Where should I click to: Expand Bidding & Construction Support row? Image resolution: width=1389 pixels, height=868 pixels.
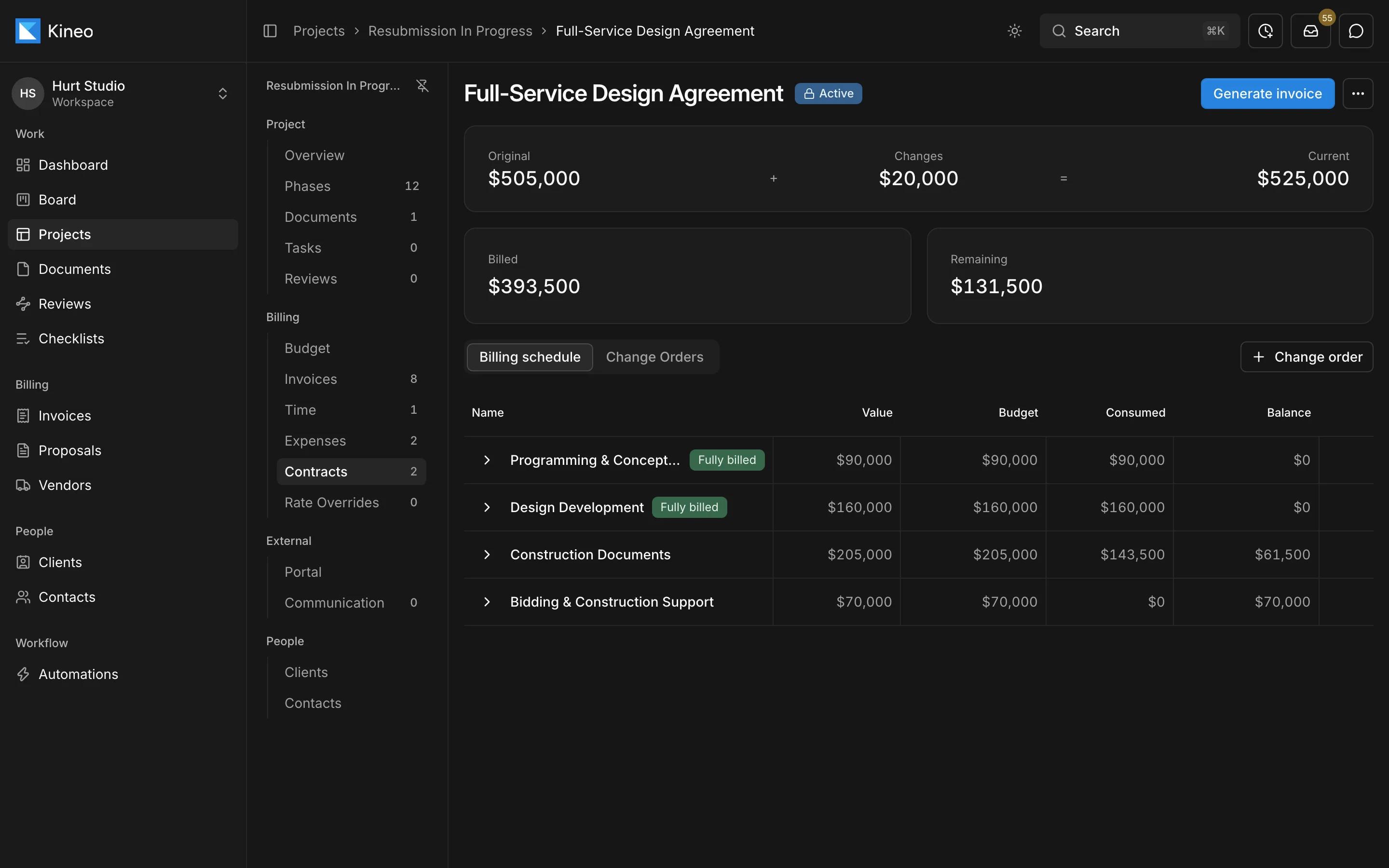[487, 602]
